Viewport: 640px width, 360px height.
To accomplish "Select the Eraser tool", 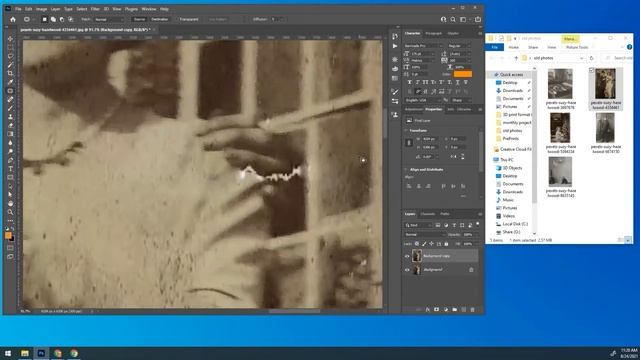I will click(x=10, y=125).
